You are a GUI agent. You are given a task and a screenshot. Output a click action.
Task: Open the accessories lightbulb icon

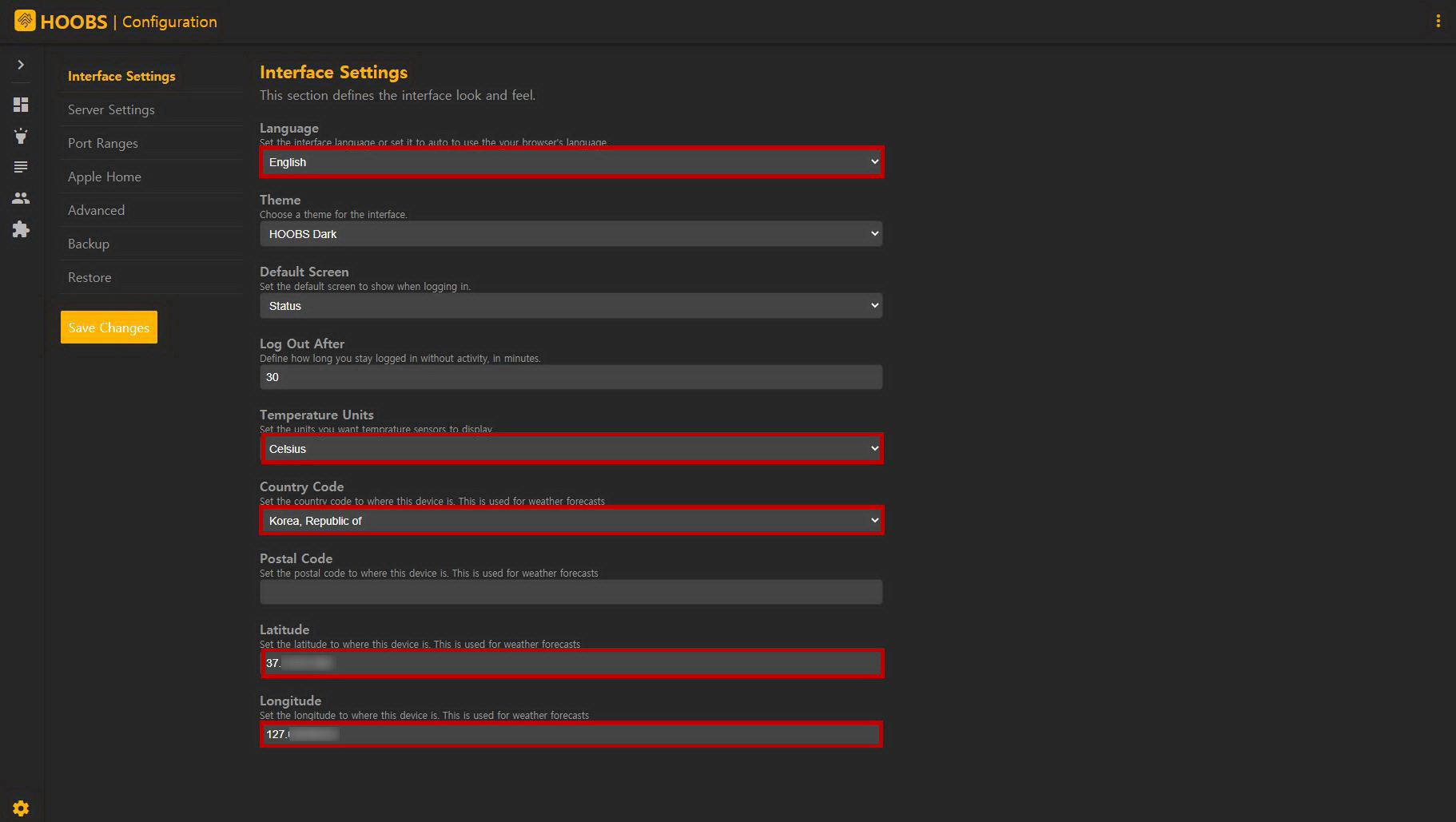coord(21,136)
